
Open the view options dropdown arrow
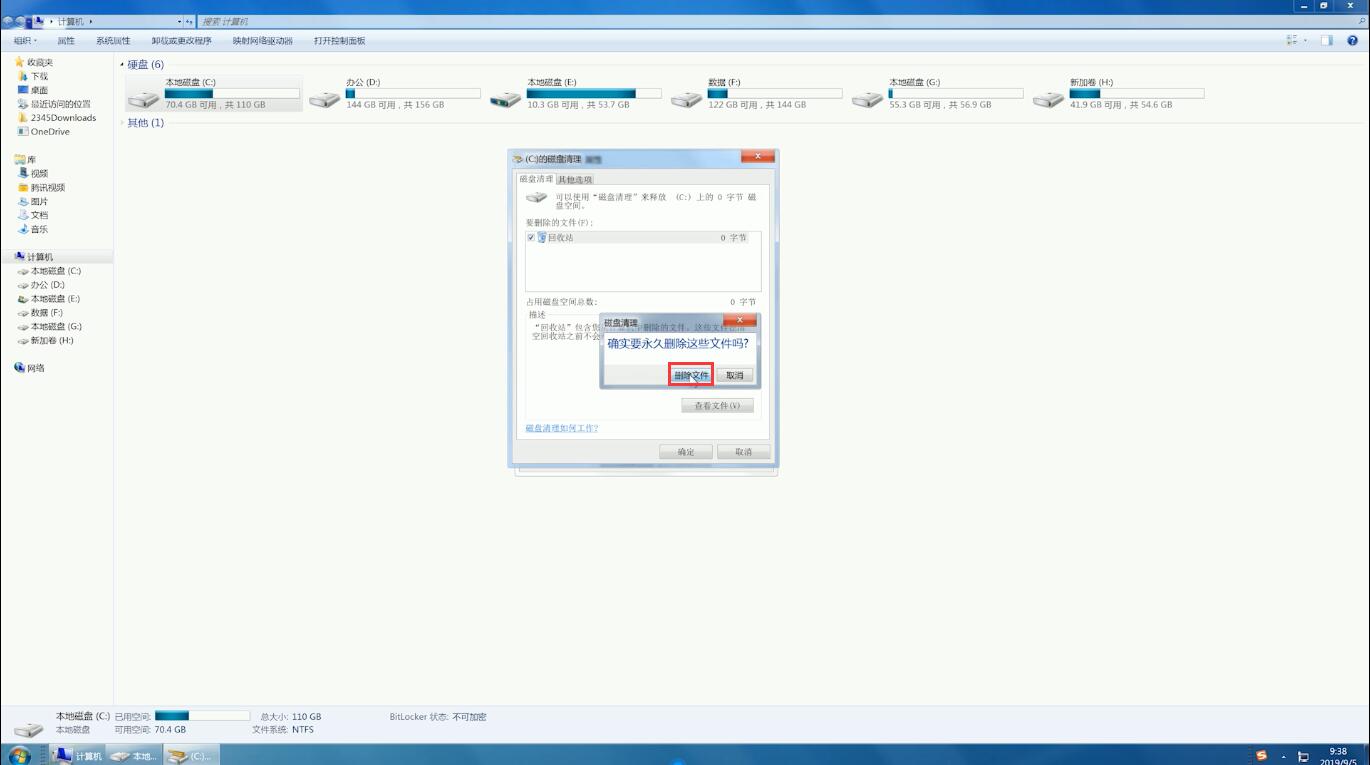pos(1305,41)
